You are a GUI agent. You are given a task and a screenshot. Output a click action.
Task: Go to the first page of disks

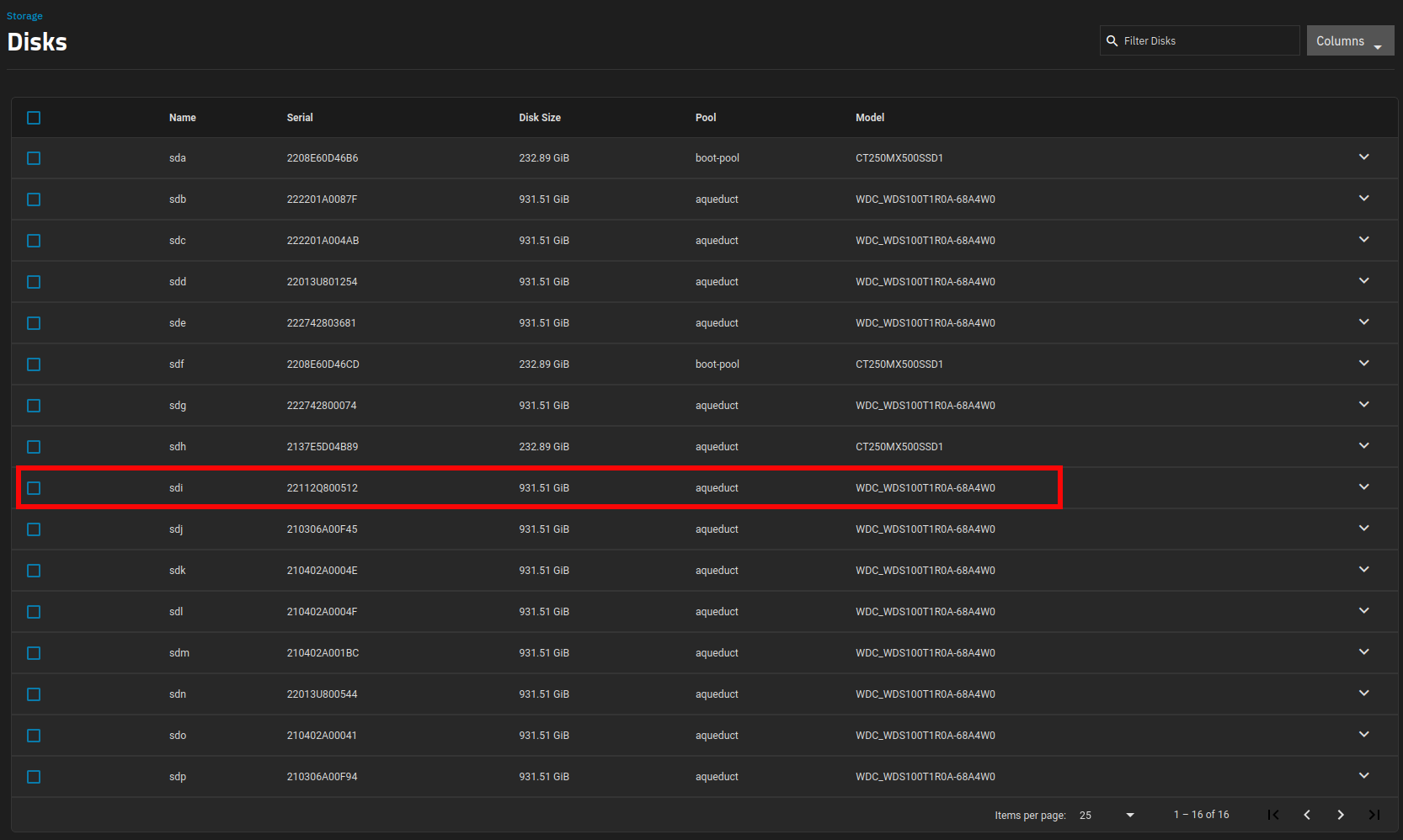1273,815
